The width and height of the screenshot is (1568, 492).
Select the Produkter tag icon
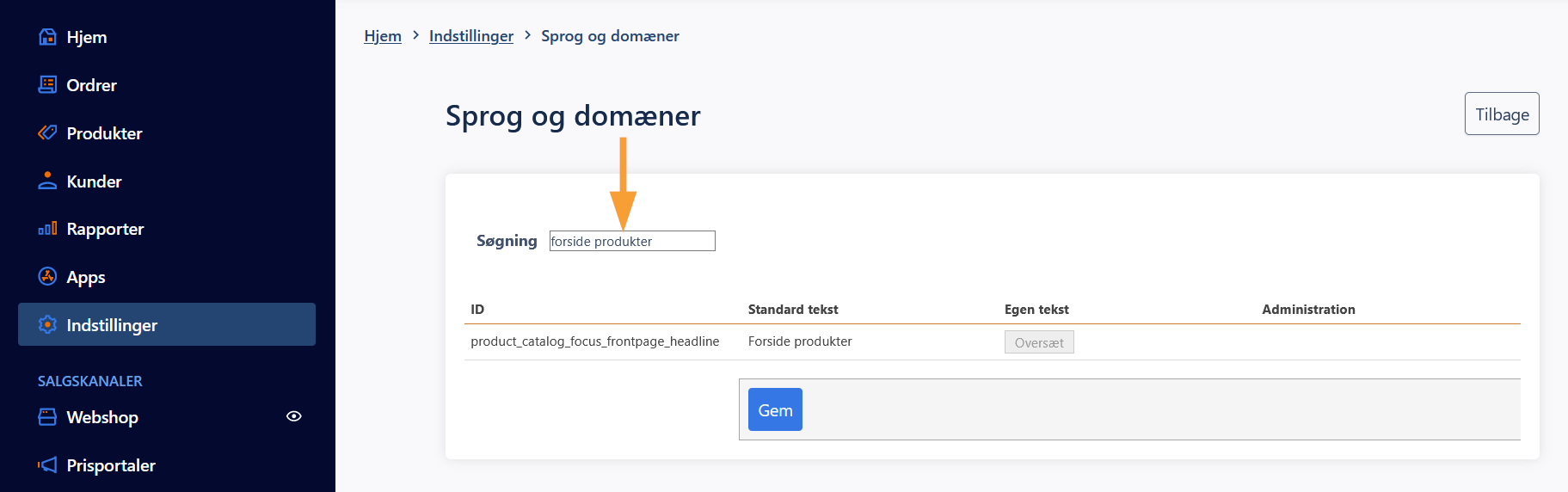47,132
